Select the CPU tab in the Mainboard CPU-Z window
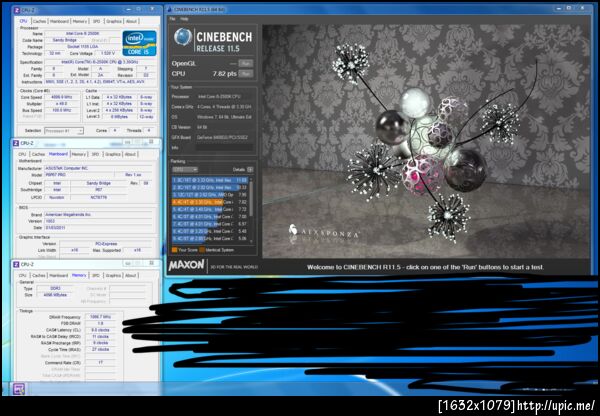Screen dimensions: 600x416 coord(22,154)
